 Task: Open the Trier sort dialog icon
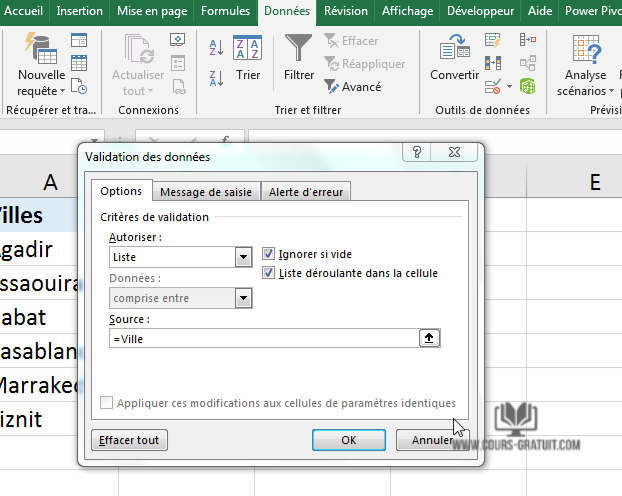point(248,48)
